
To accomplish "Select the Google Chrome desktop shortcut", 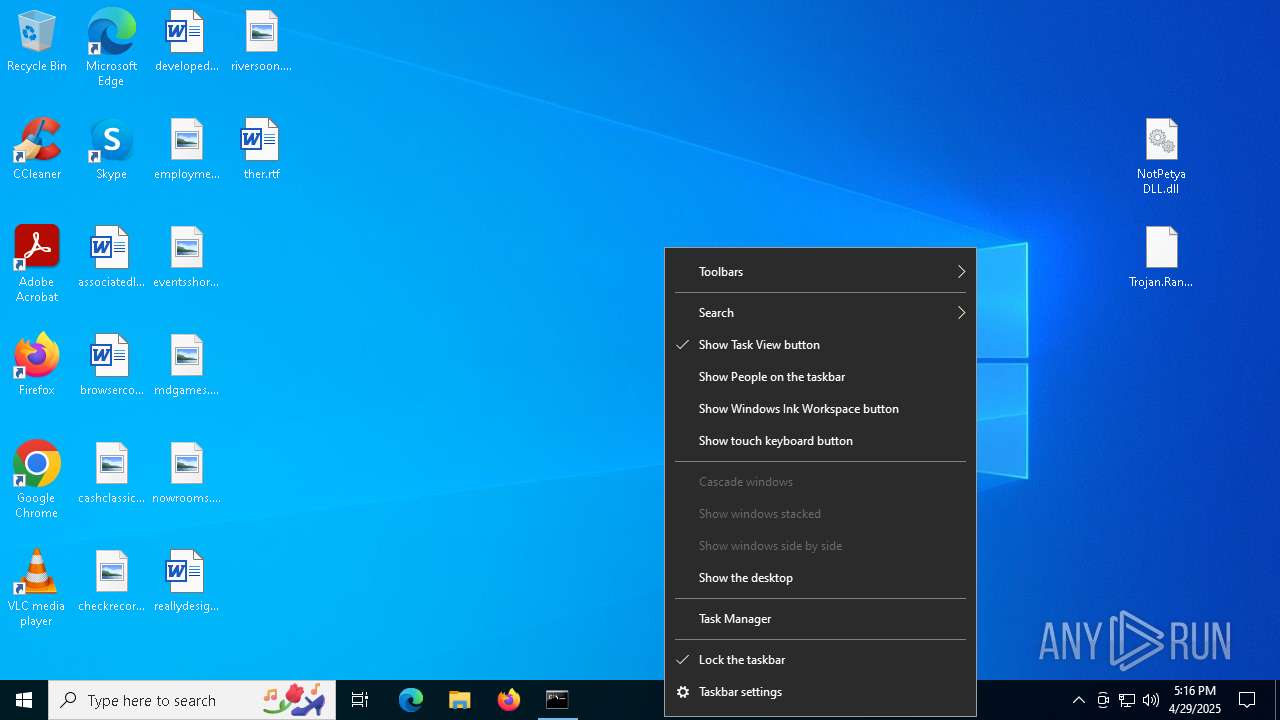I will (37, 481).
